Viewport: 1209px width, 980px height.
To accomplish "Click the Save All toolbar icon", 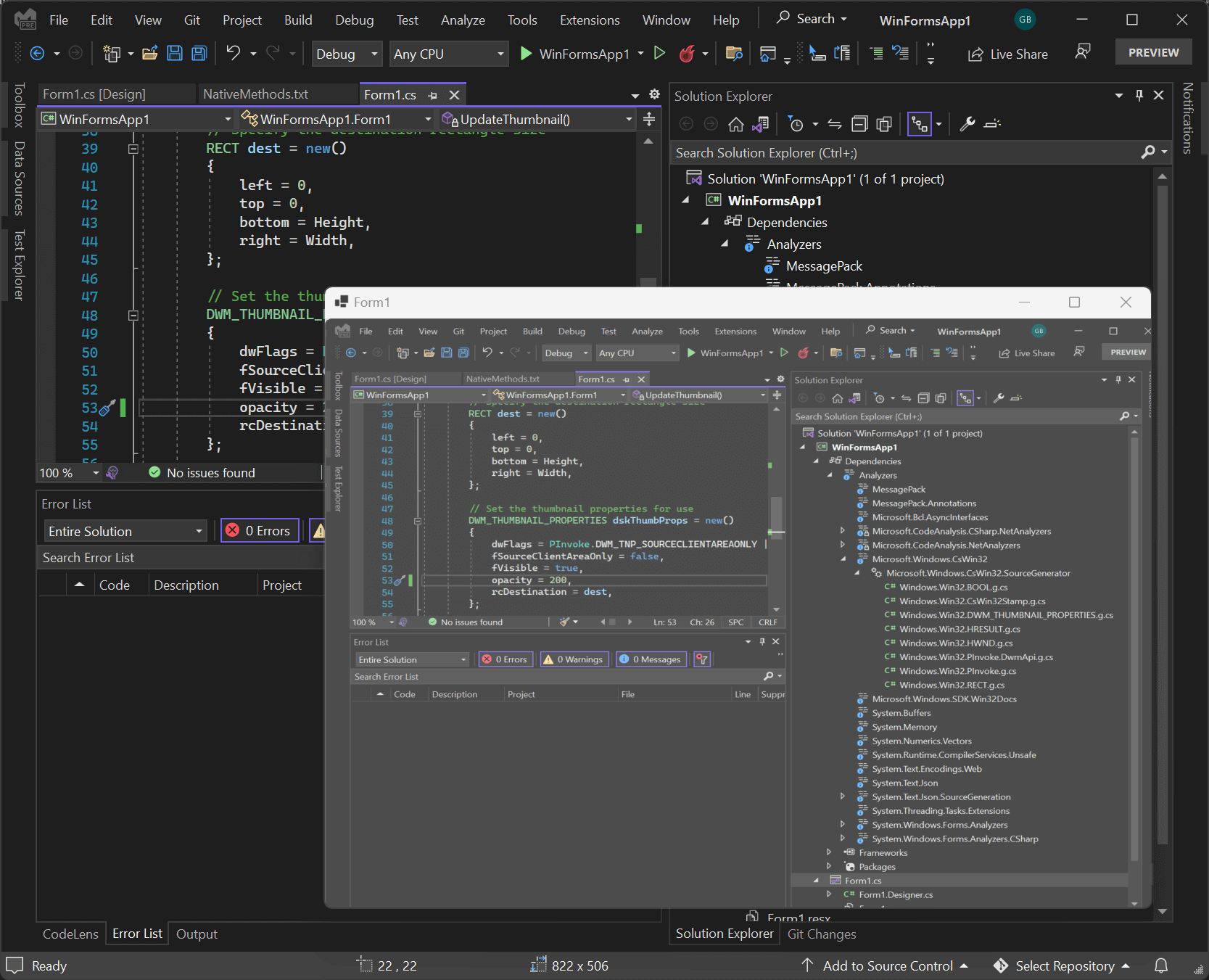I will click(x=199, y=53).
